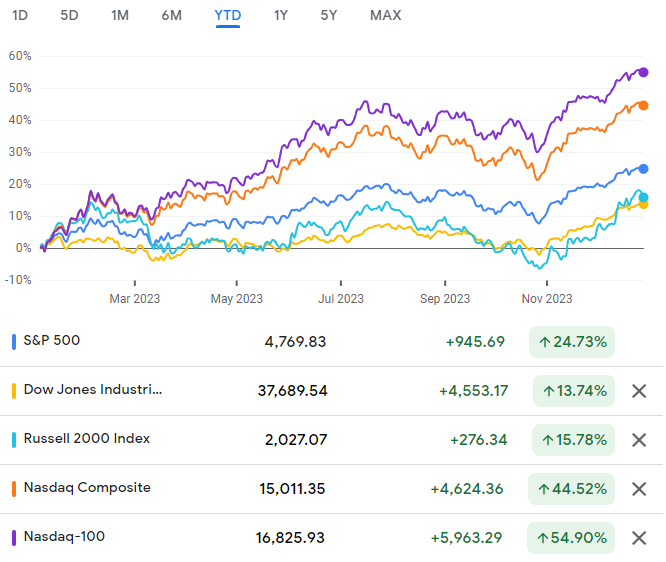
Task: Click the Nasdaq Composite change +4,624.36
Action: coord(467,489)
